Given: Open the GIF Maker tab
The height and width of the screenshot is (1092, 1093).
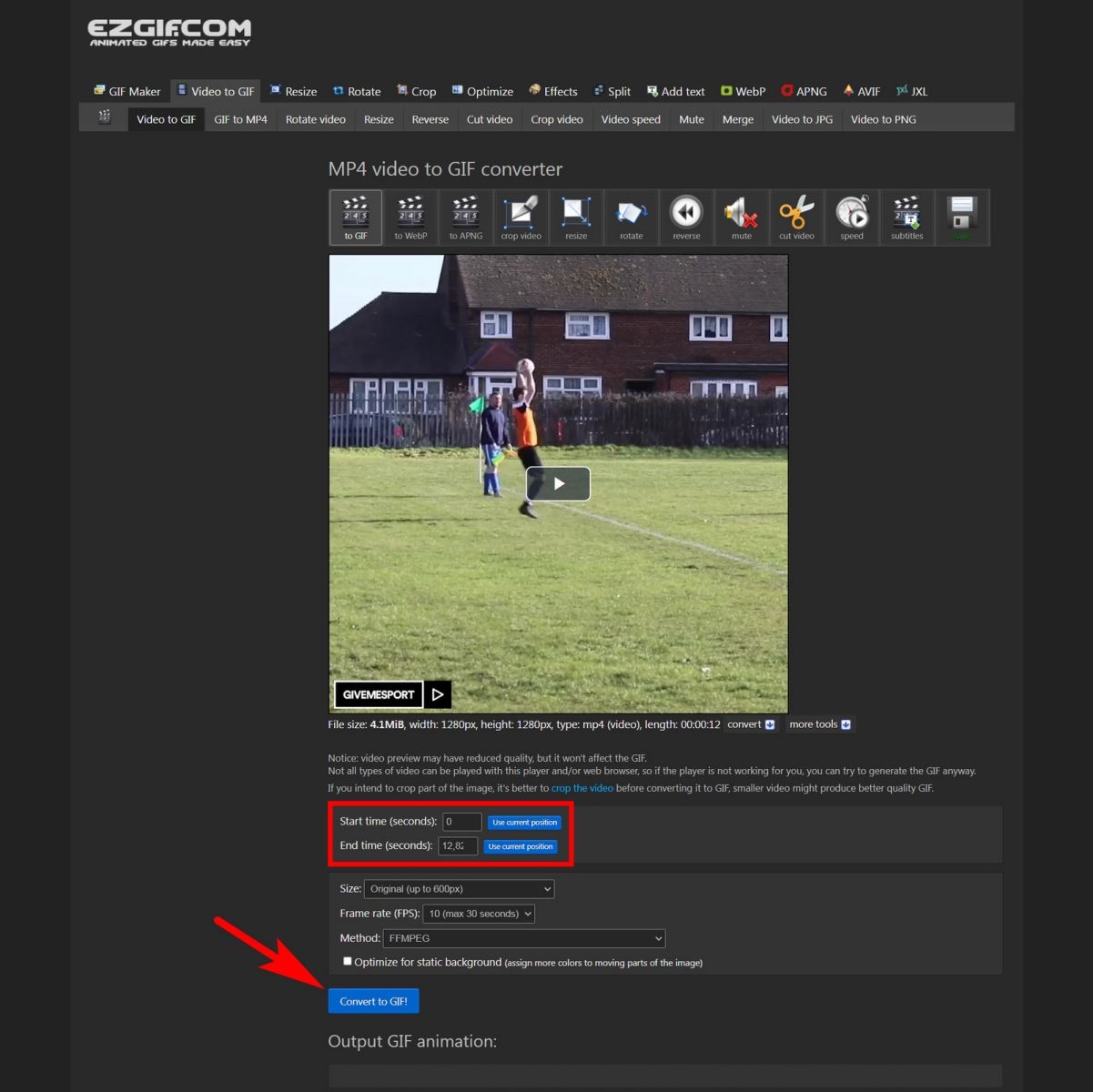Looking at the screenshot, I should pyautogui.click(x=127, y=91).
